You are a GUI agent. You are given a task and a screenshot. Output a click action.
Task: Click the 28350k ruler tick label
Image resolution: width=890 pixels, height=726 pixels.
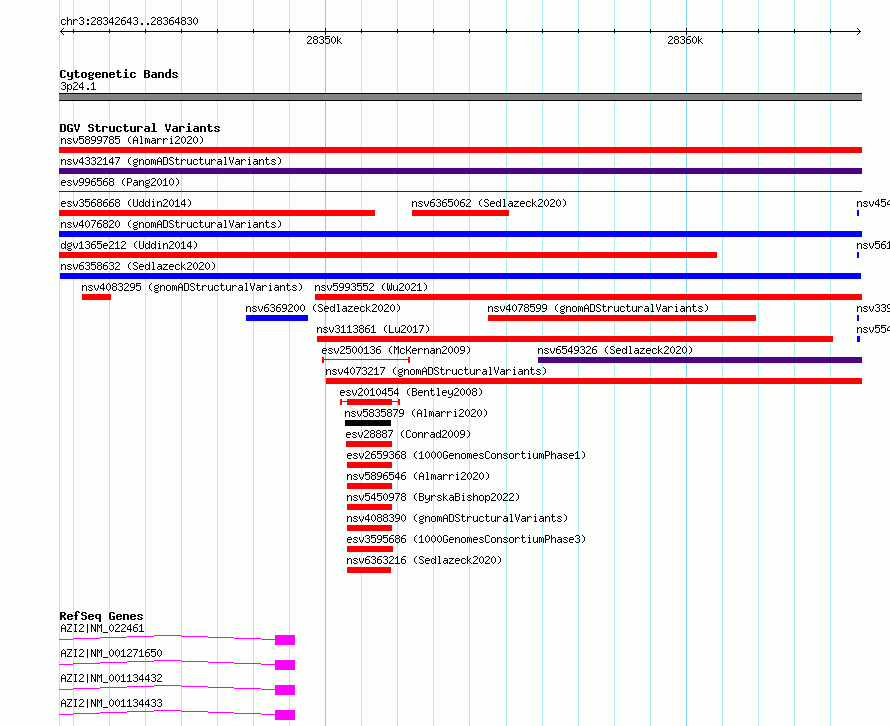324,40
